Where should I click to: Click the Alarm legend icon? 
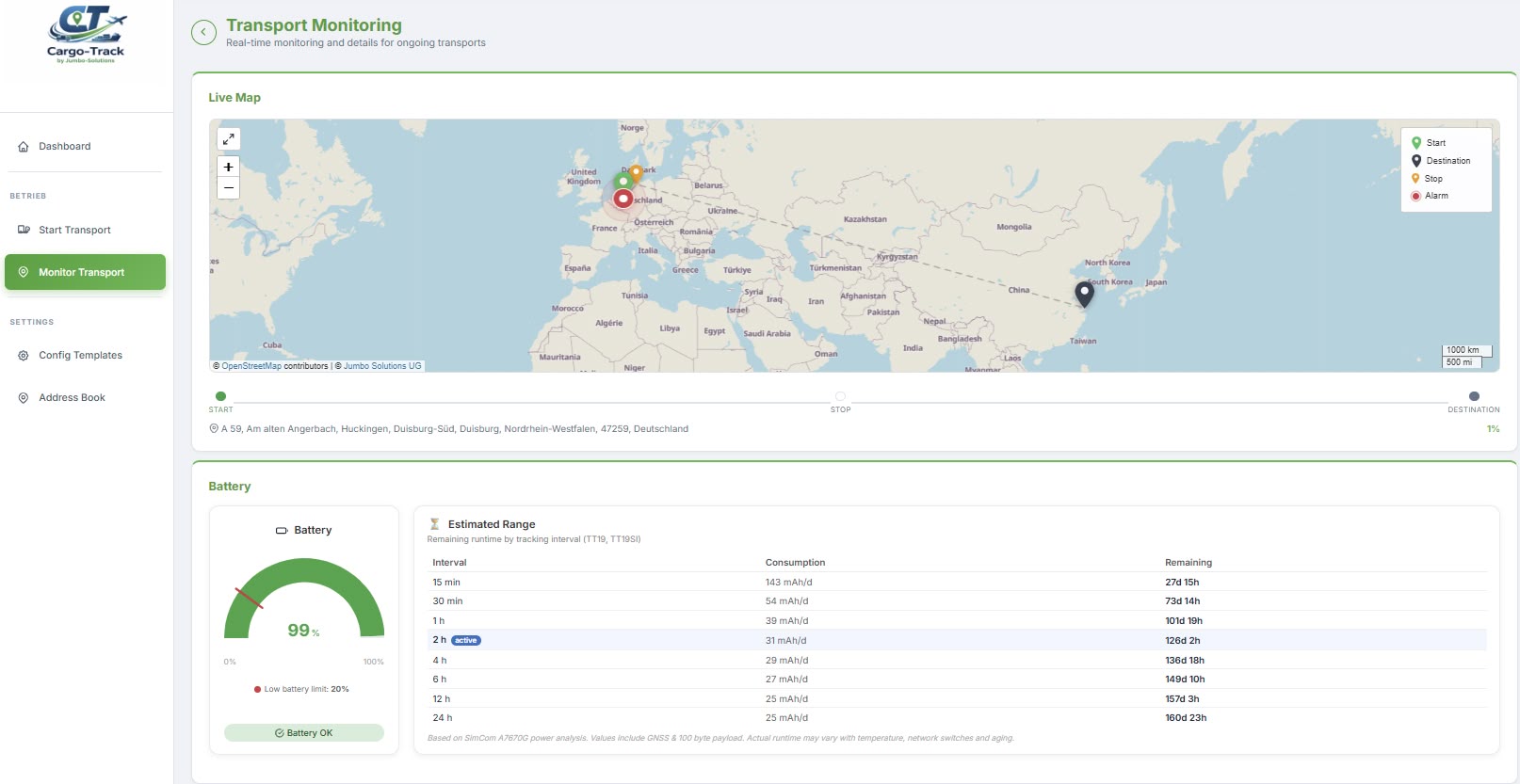1415,196
